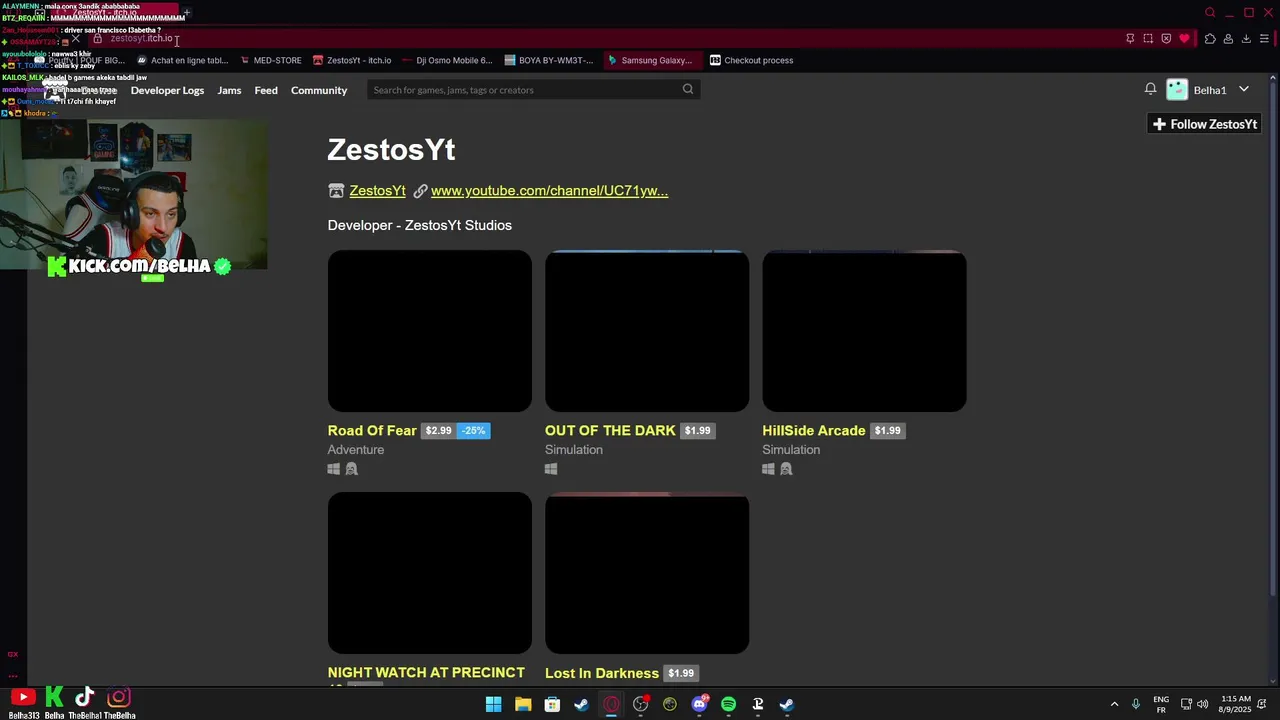This screenshot has height=720, width=1280.
Task: Open the taskbar clock and date
Action: (x=1236, y=704)
